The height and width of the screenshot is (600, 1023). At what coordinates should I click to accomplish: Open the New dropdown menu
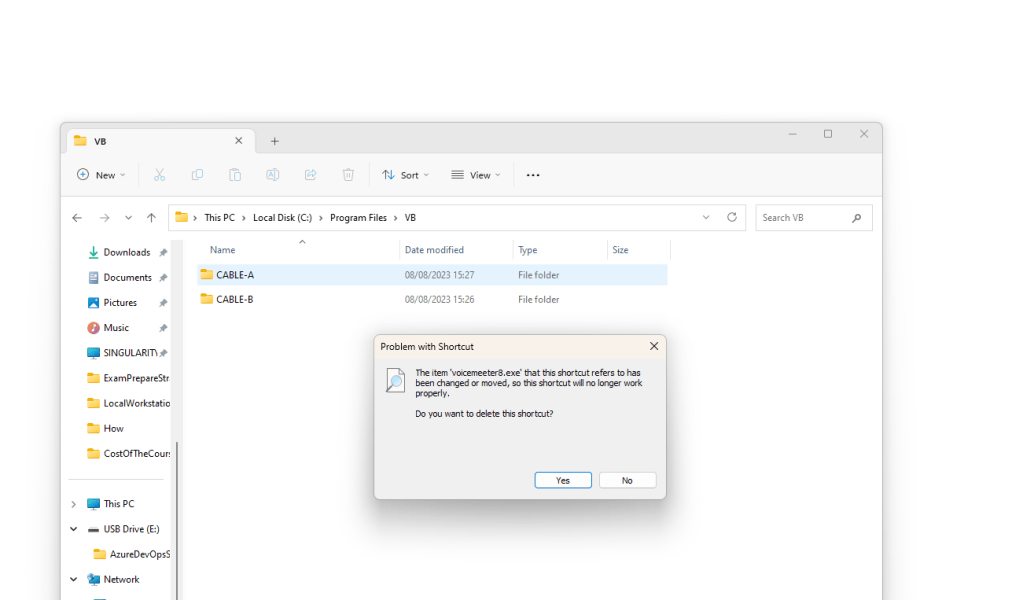101,175
